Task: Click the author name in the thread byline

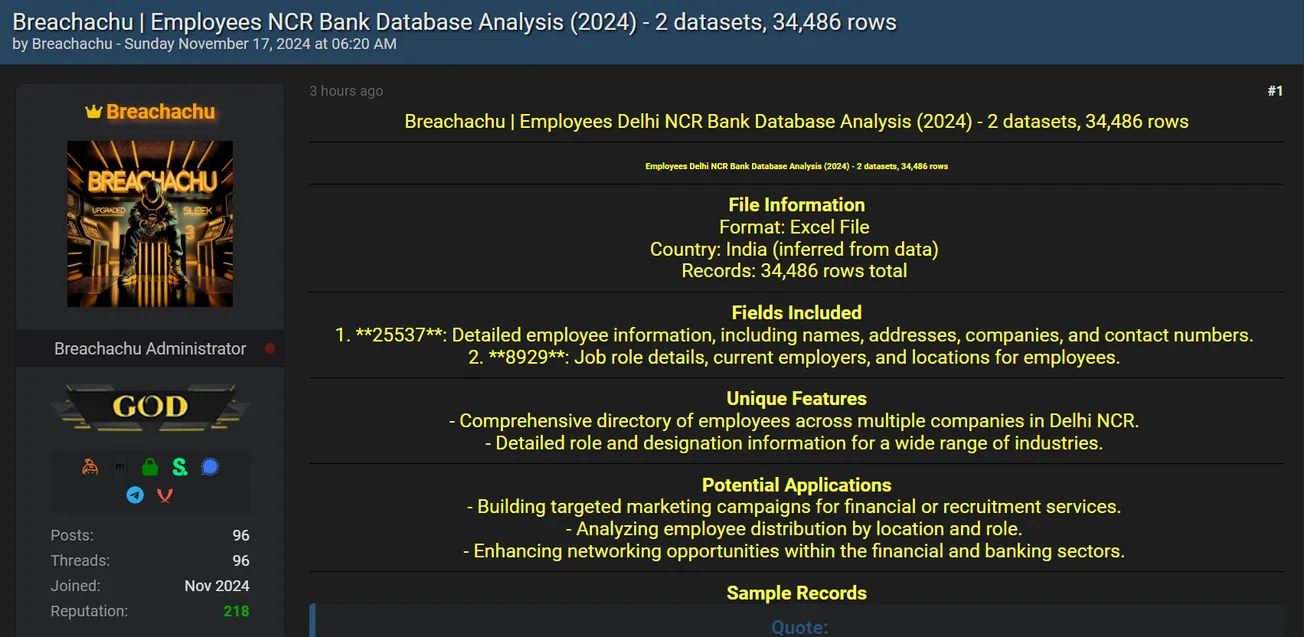Action: (72, 44)
